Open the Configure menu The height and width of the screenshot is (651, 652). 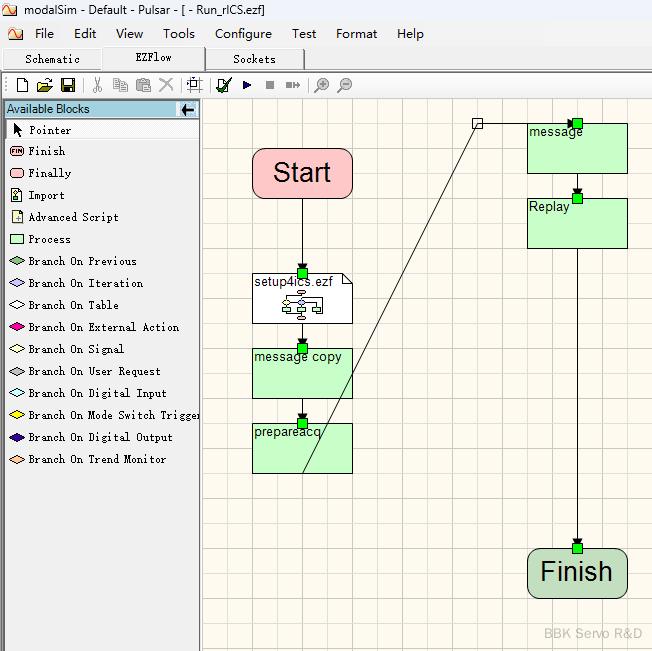click(243, 33)
